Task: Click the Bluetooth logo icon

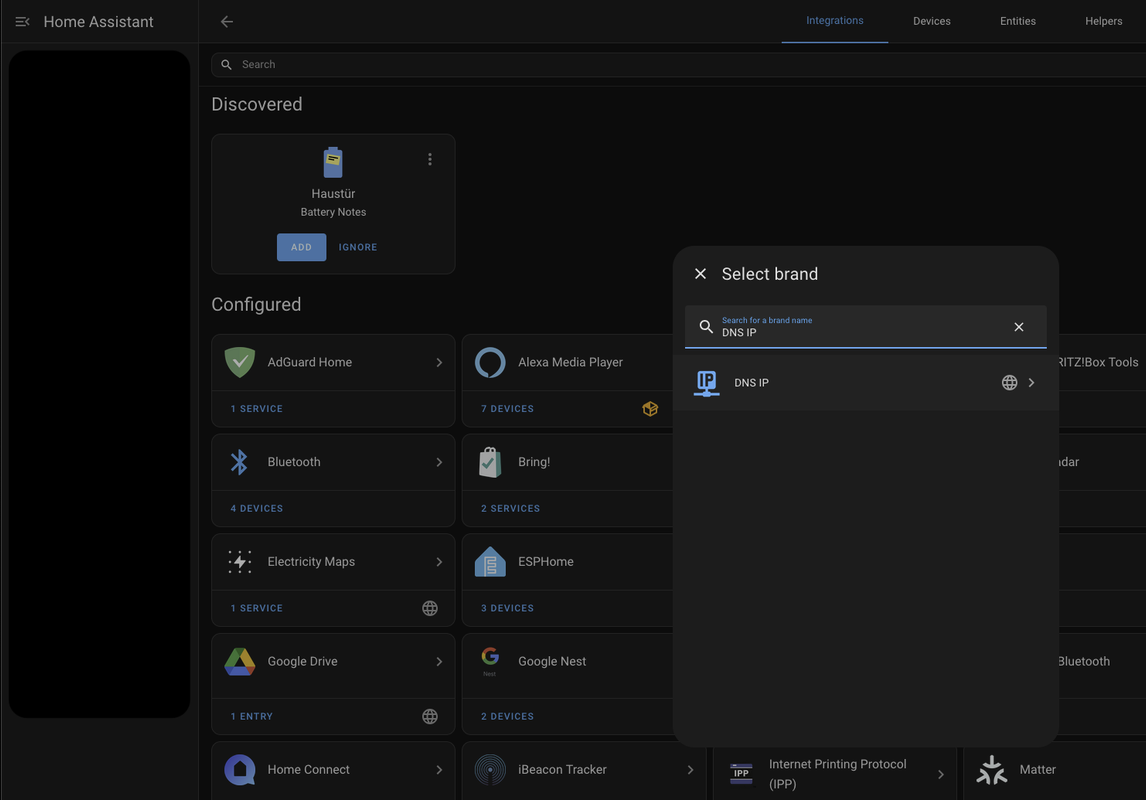Action: (240, 462)
